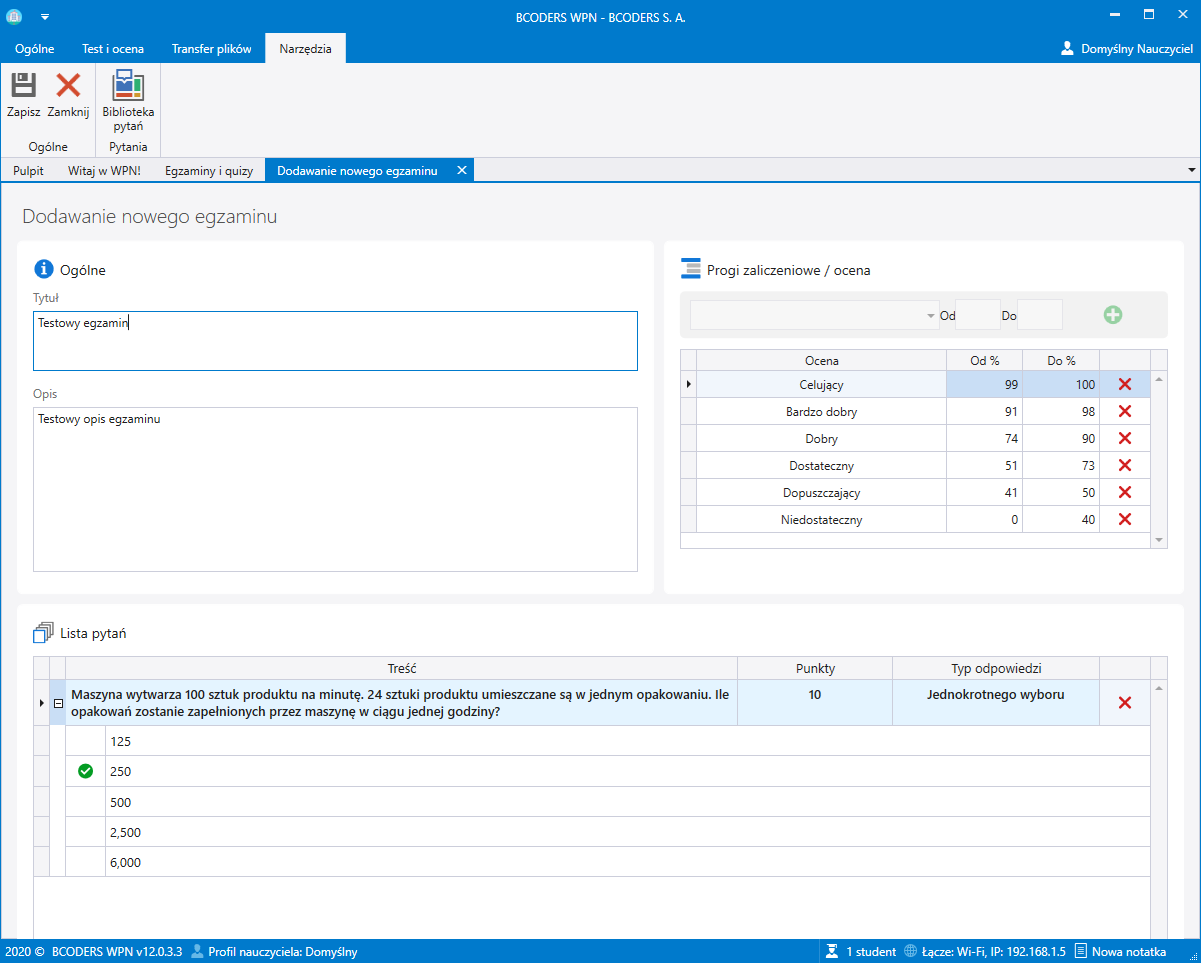Click points value 10 cell
The image size is (1201, 963).
[x=815, y=703]
